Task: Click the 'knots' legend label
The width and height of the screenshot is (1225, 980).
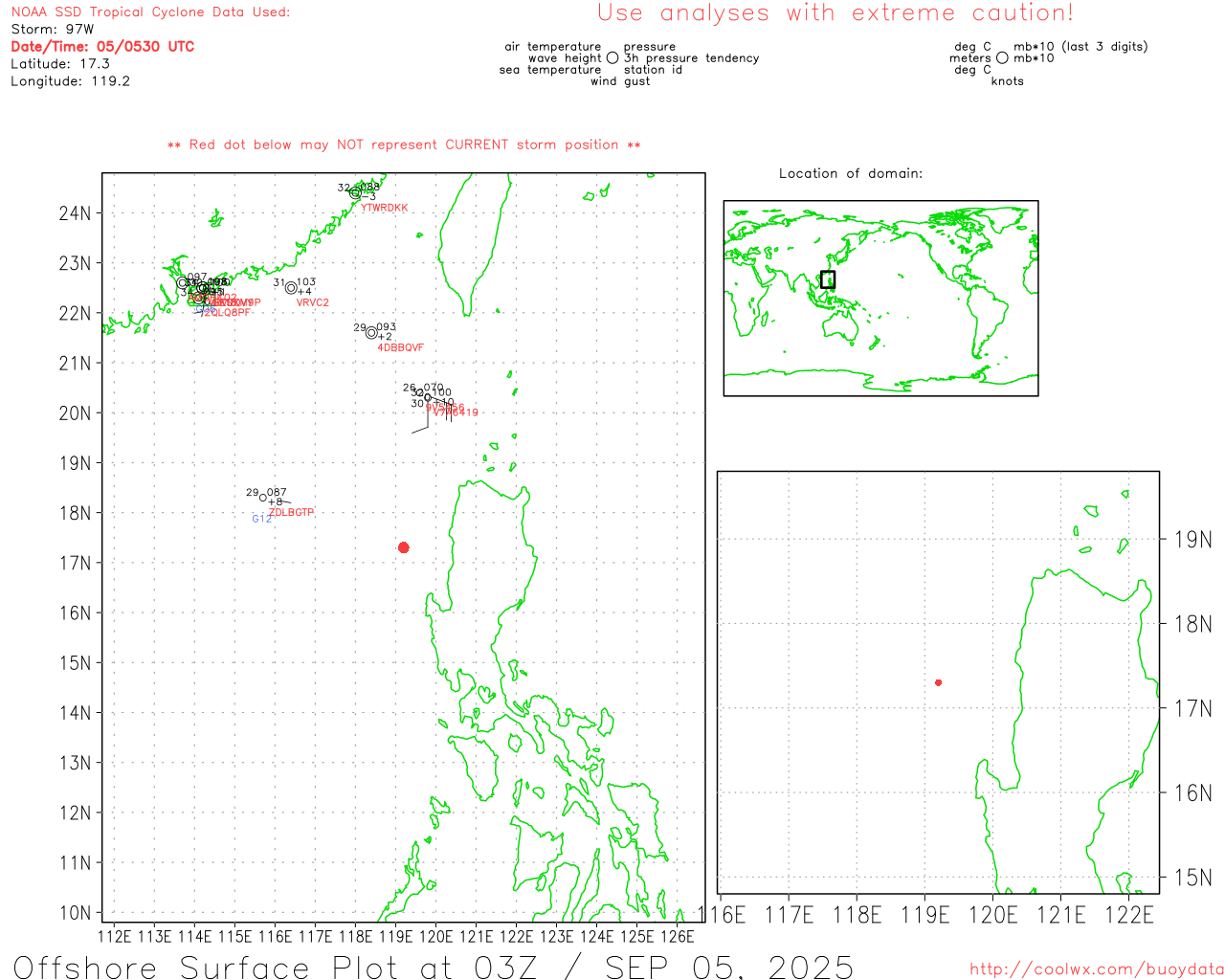Action: click(1008, 81)
